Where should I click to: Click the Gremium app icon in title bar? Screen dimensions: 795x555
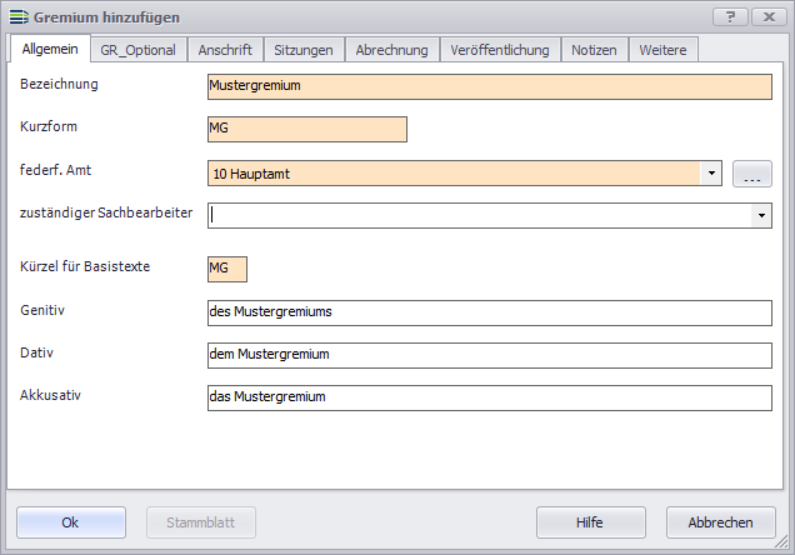tap(18, 17)
